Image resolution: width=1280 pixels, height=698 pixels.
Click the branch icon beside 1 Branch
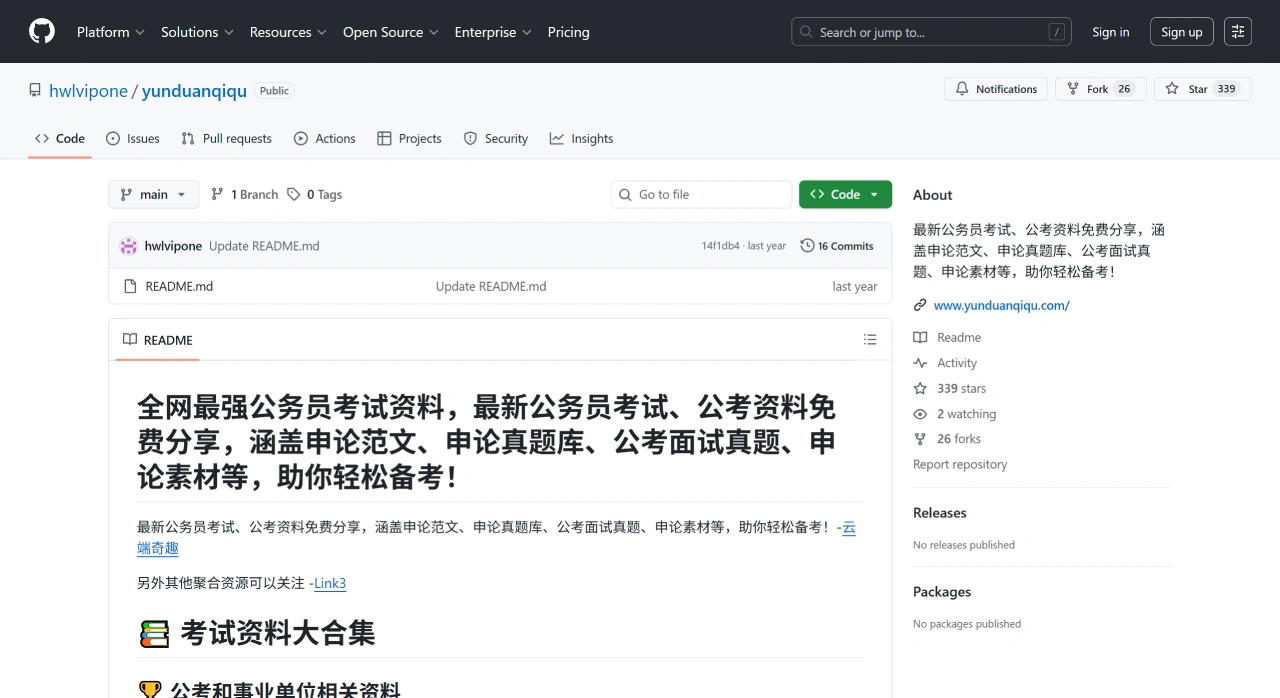click(219, 194)
